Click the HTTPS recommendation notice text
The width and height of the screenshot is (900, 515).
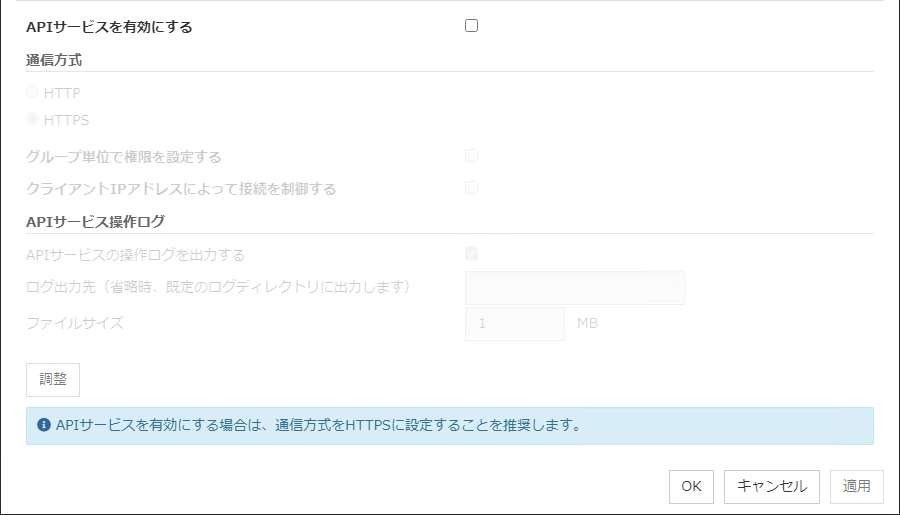pos(318,425)
